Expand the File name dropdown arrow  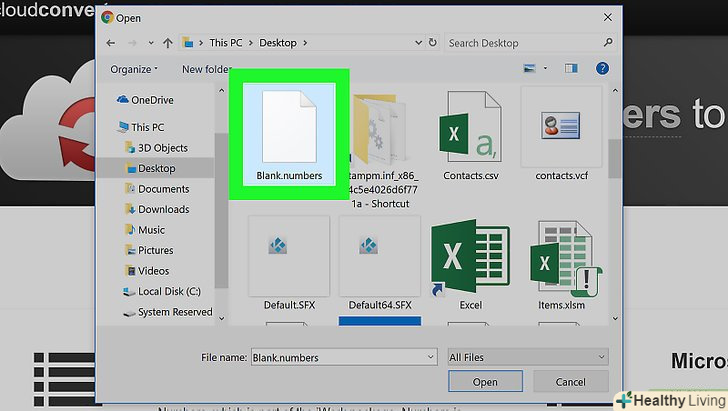click(430, 357)
